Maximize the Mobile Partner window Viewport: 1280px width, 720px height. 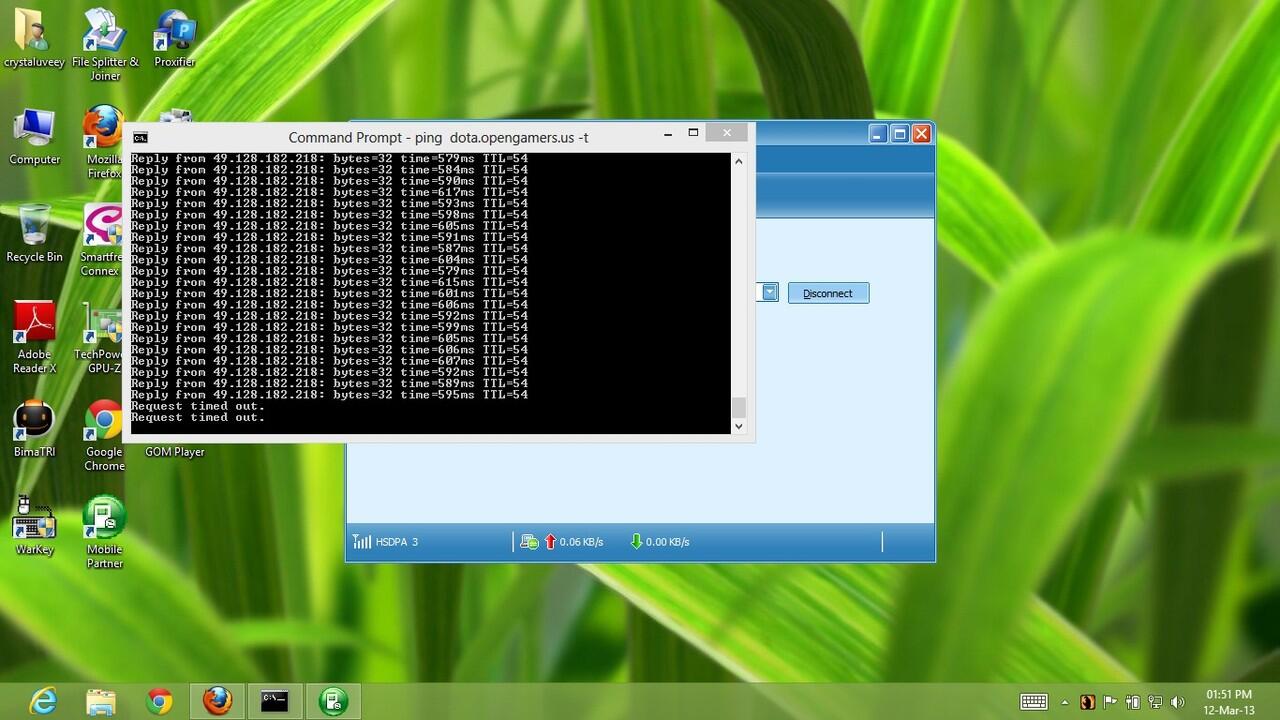tap(900, 134)
